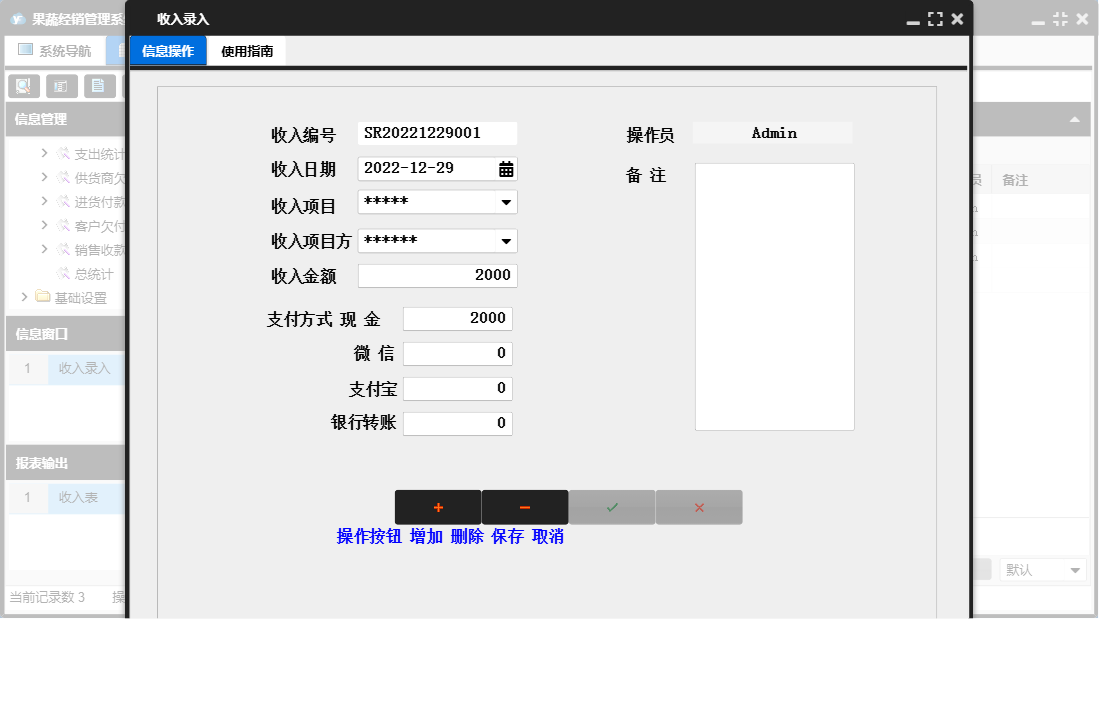Screen dimensions: 1099x715
Task: Click the green checkmark save button
Action: point(611,507)
